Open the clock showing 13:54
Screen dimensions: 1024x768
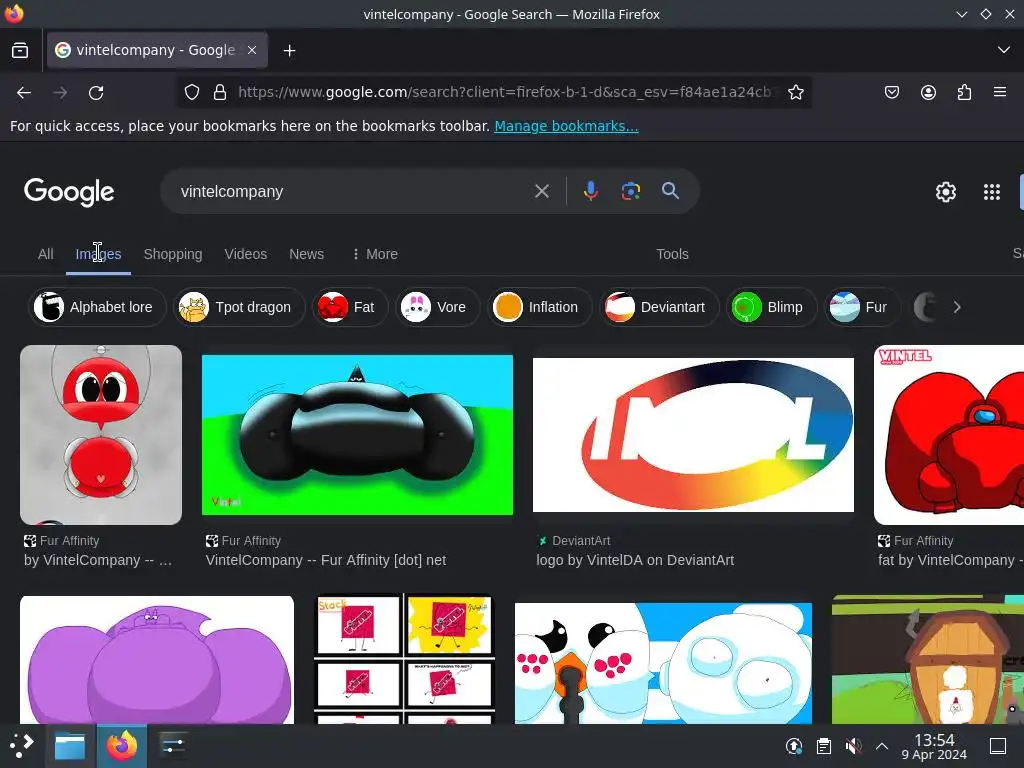tap(934, 746)
